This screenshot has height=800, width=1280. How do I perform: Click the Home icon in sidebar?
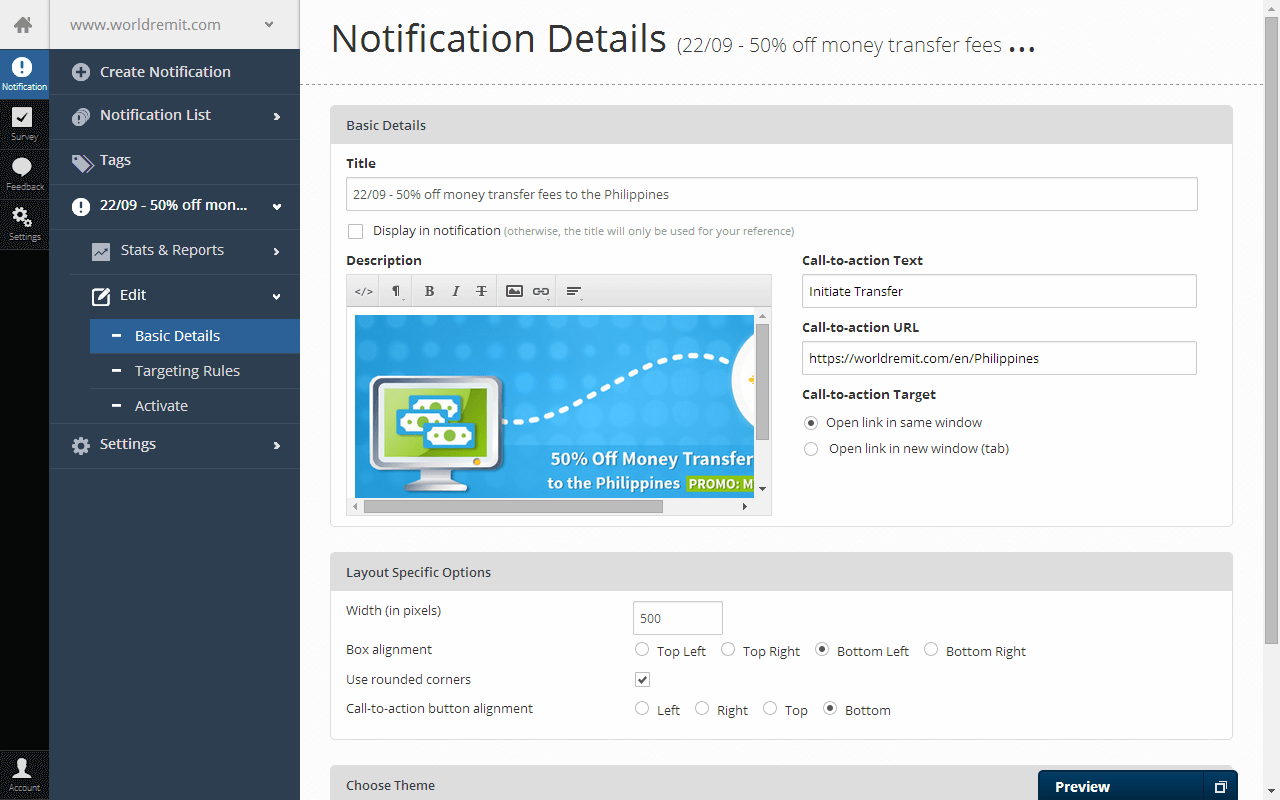(23, 25)
